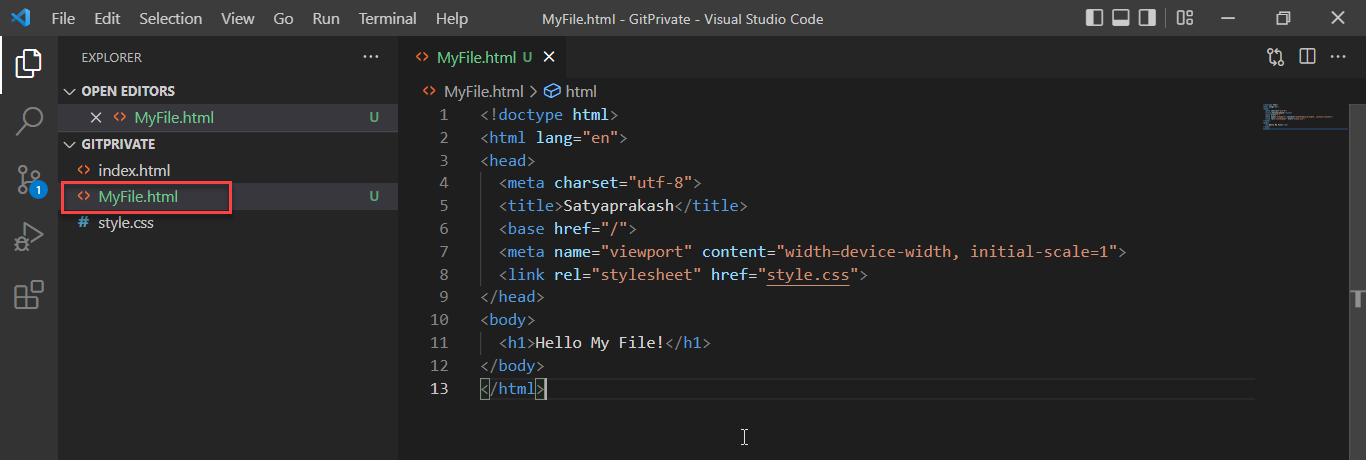Viewport: 1366px width, 460px height.
Task: Toggle the bottom panel layout button
Action: pyautogui.click(x=1121, y=18)
